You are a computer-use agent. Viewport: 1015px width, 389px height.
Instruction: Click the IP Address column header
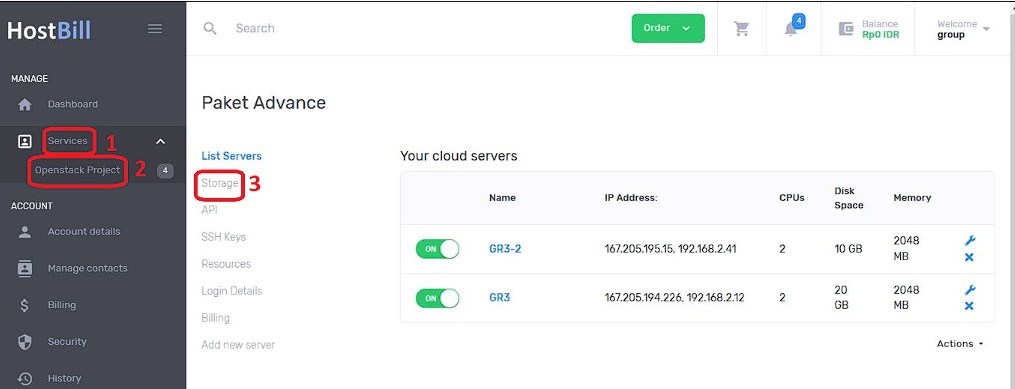[631, 198]
